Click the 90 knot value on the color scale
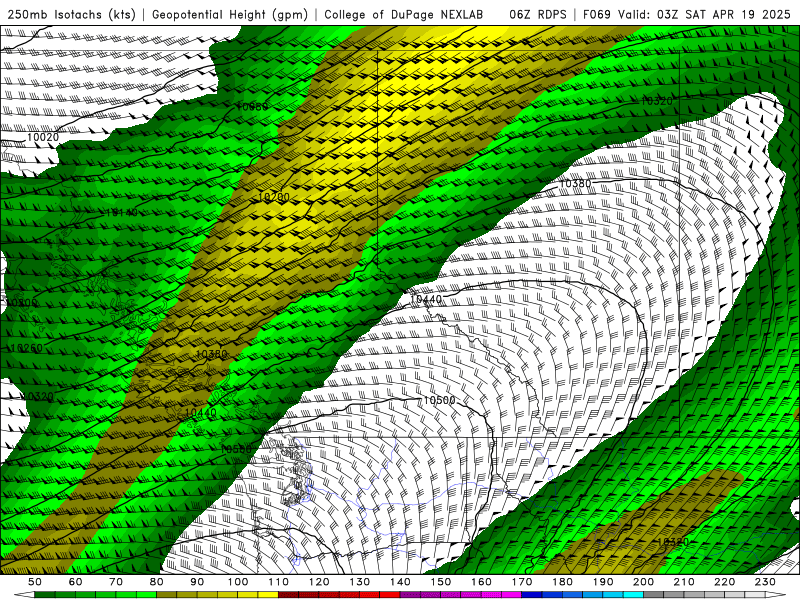This screenshot has height=600, width=800. click(x=197, y=582)
